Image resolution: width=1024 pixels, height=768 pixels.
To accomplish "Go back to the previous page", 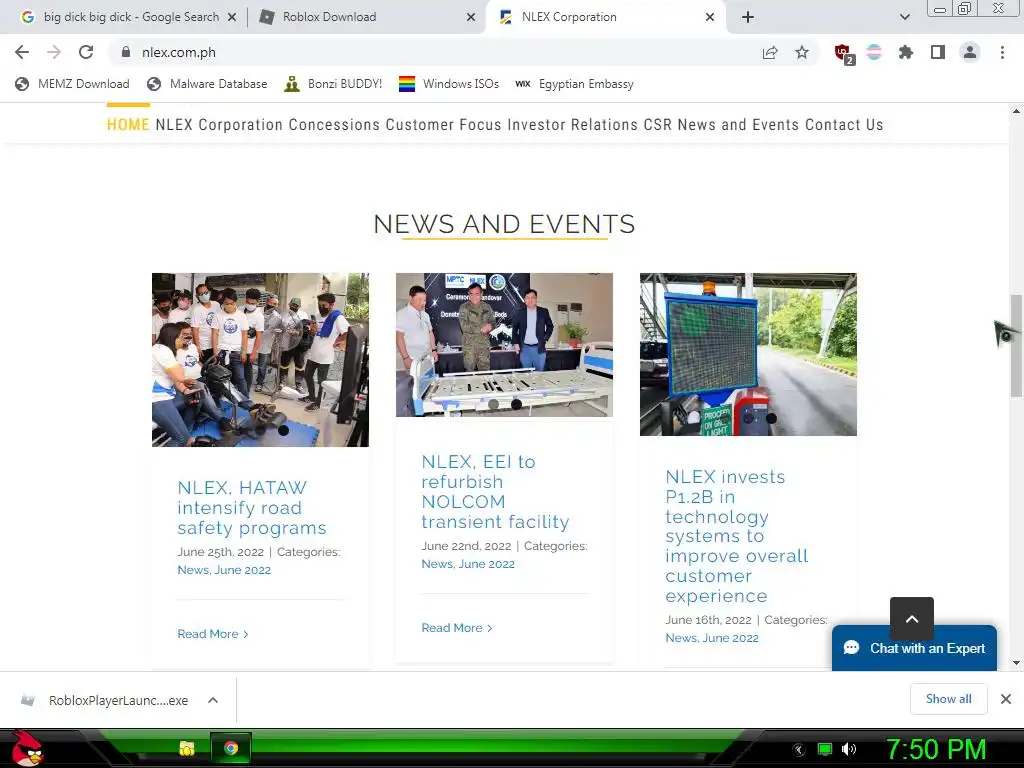I will (x=22, y=52).
